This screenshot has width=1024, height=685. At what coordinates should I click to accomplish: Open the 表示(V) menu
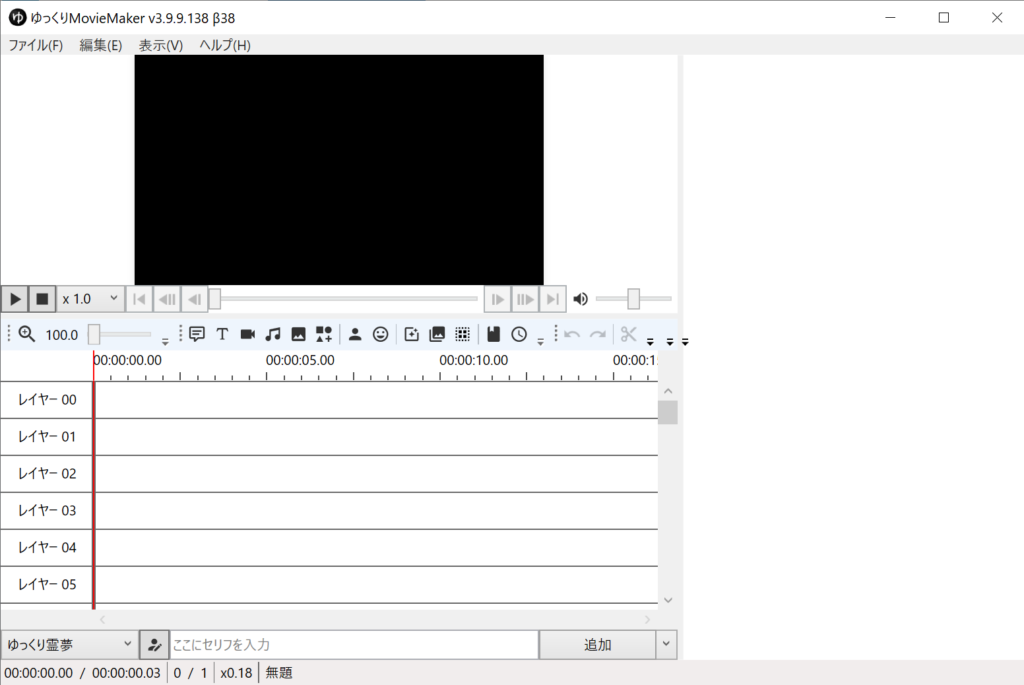tap(161, 45)
